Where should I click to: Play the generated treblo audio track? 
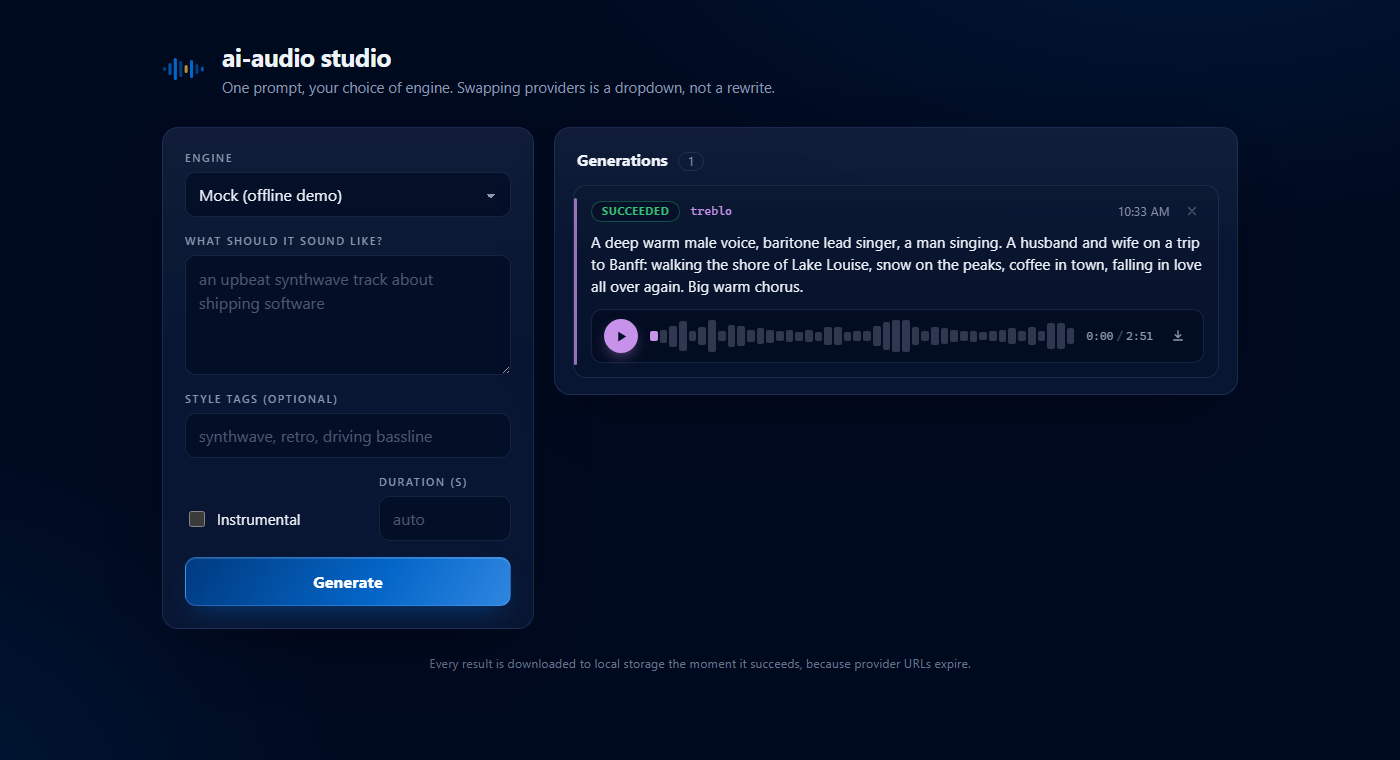pyautogui.click(x=621, y=336)
